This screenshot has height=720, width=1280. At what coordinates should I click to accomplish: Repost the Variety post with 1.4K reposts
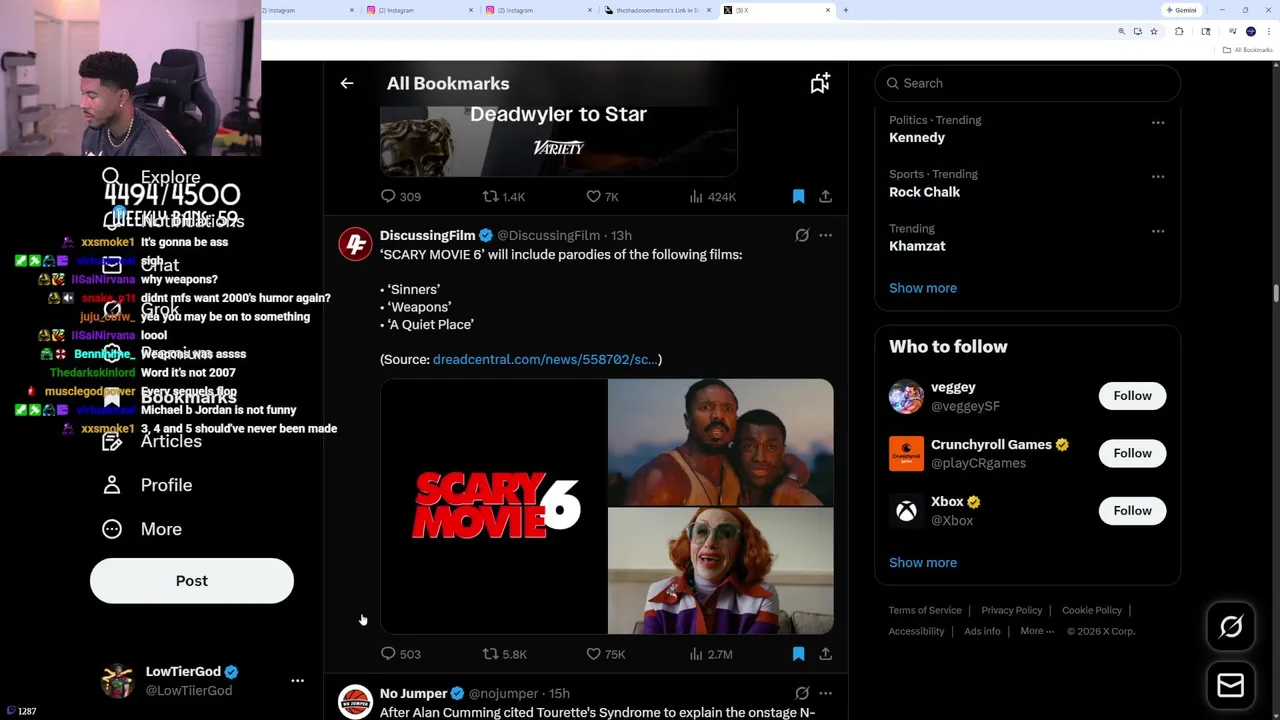[504, 196]
